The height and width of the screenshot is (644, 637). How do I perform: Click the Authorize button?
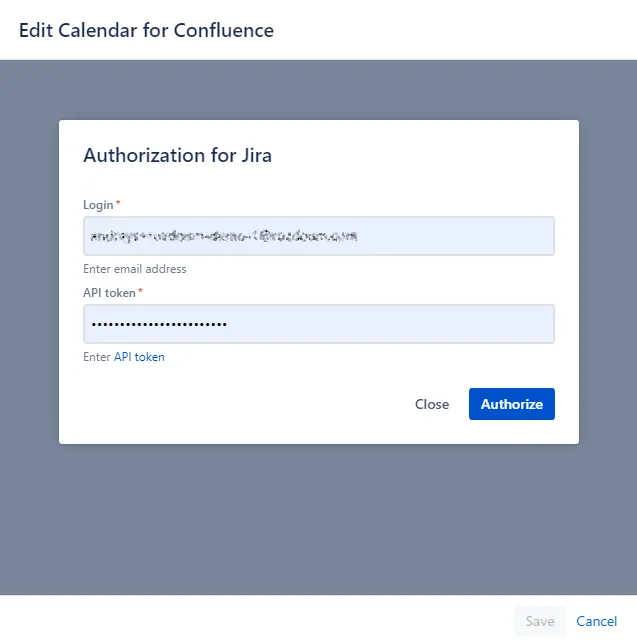[512, 404]
